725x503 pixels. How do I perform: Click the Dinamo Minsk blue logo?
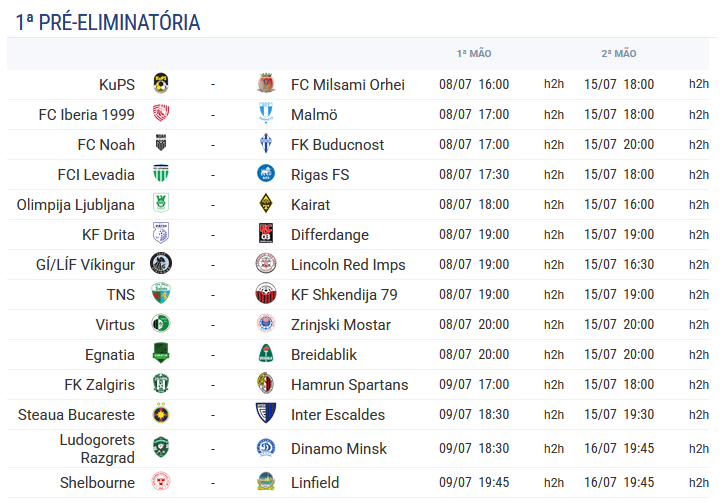coord(266,448)
